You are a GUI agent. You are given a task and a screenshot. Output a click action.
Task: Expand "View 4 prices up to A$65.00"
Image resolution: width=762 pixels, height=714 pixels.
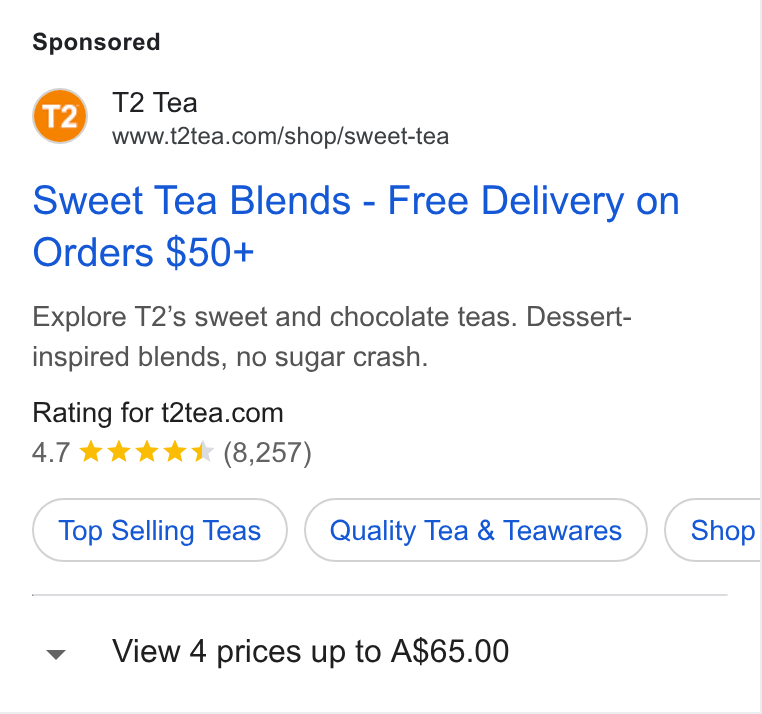pyautogui.click(x=311, y=651)
